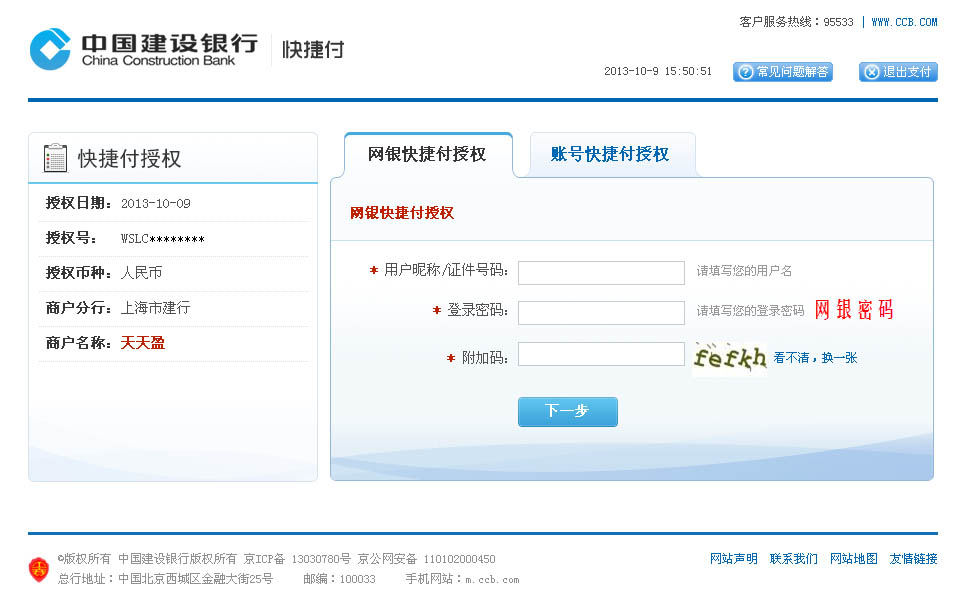Click the postal code 100033
The height and width of the screenshot is (613, 965).
[358, 579]
